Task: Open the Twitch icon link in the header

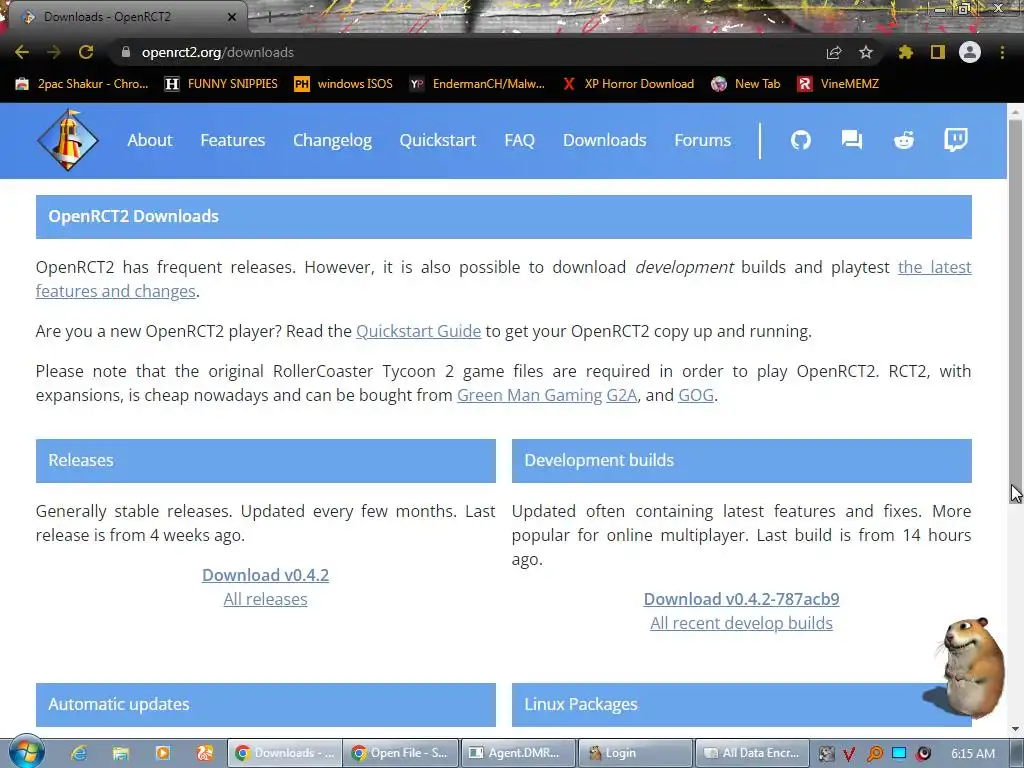Action: [955, 140]
